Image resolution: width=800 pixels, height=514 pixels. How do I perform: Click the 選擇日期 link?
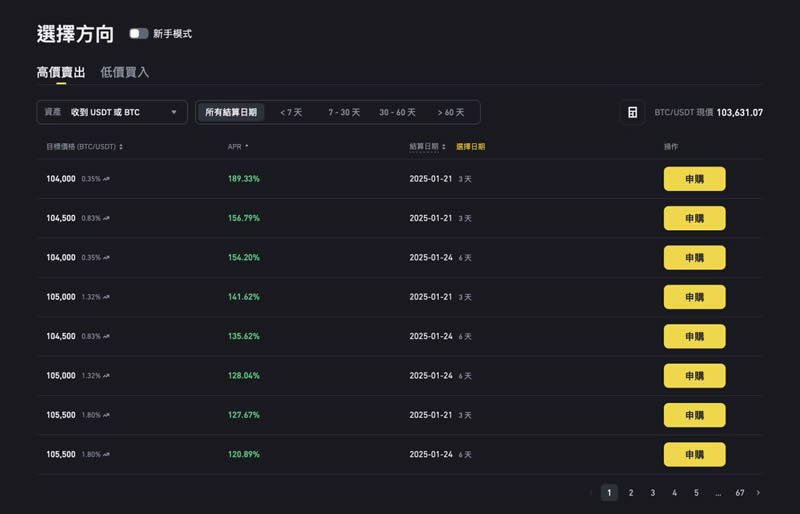pyautogui.click(x=470, y=147)
